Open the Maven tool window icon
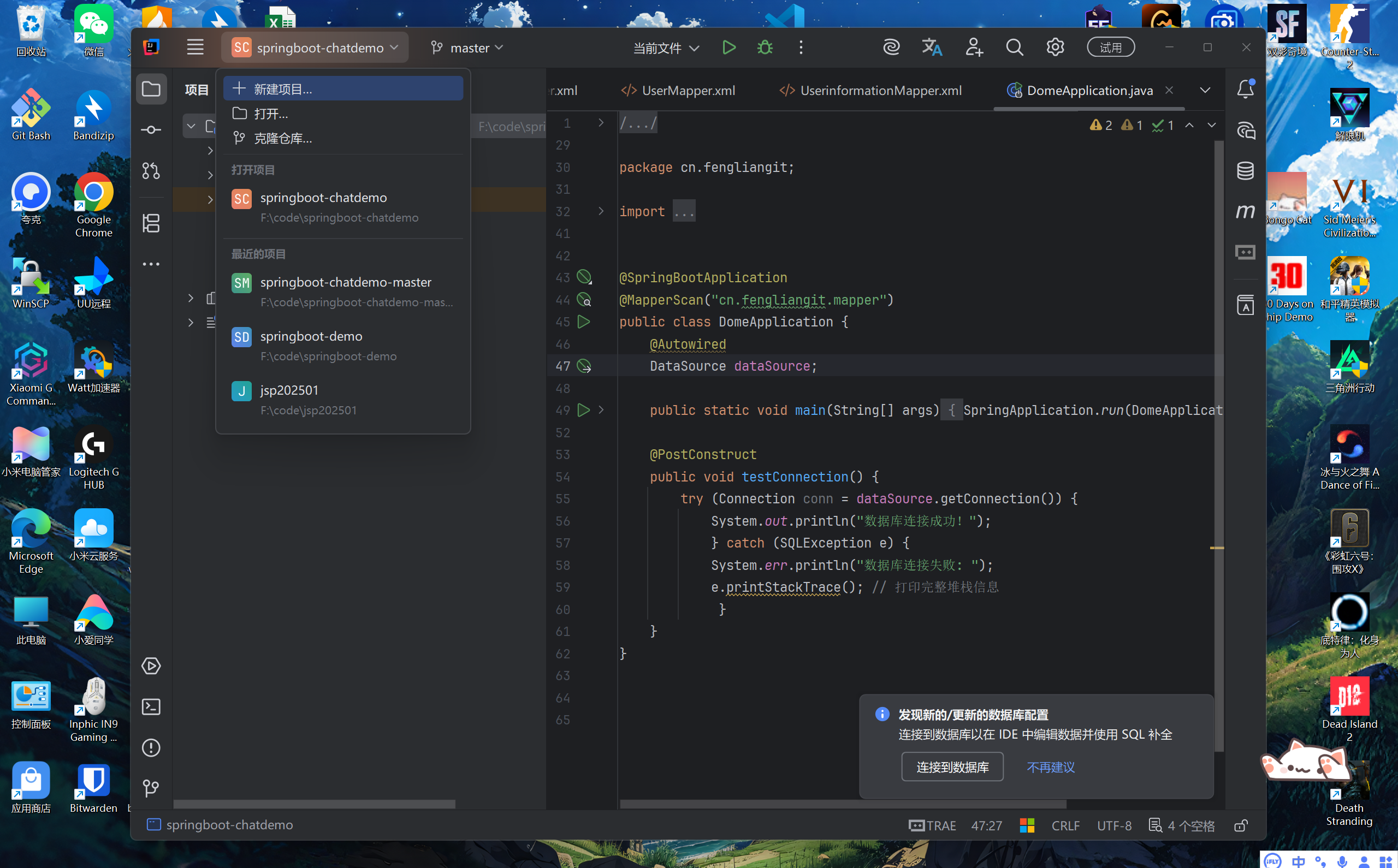This screenshot has height=868, width=1398. (x=1245, y=211)
